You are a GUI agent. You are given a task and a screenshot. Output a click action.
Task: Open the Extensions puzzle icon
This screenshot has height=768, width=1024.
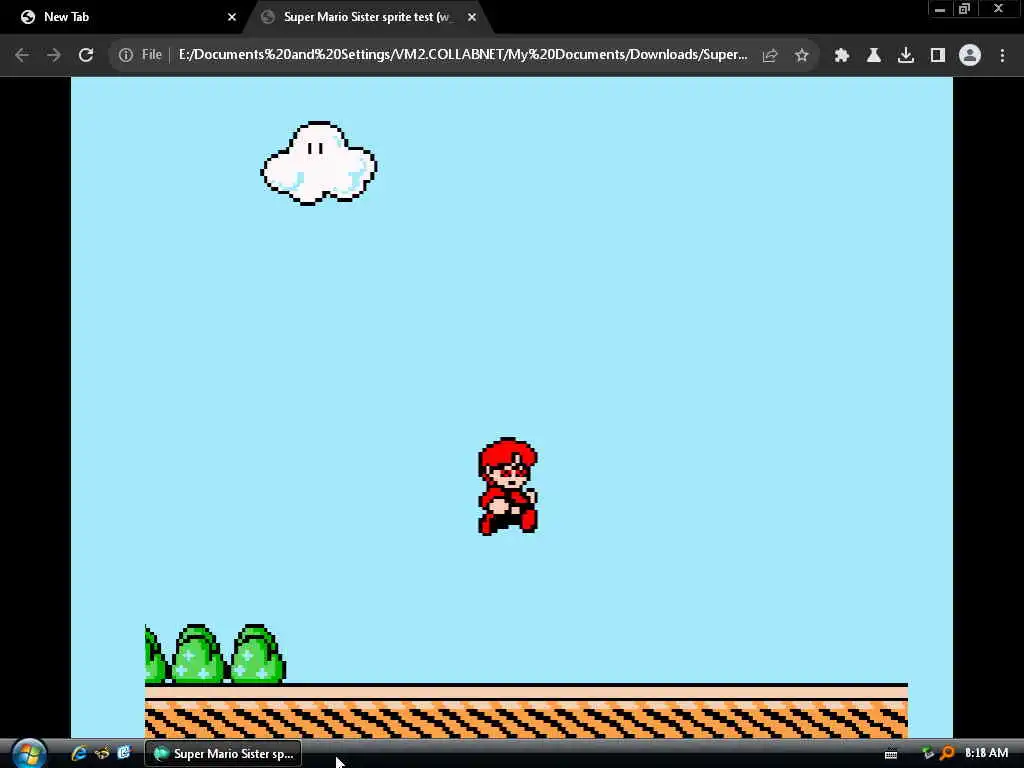point(842,56)
